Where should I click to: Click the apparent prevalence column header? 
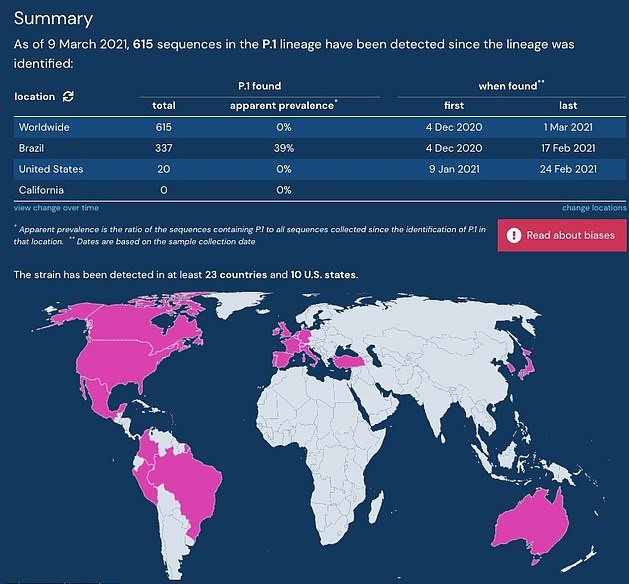point(283,106)
